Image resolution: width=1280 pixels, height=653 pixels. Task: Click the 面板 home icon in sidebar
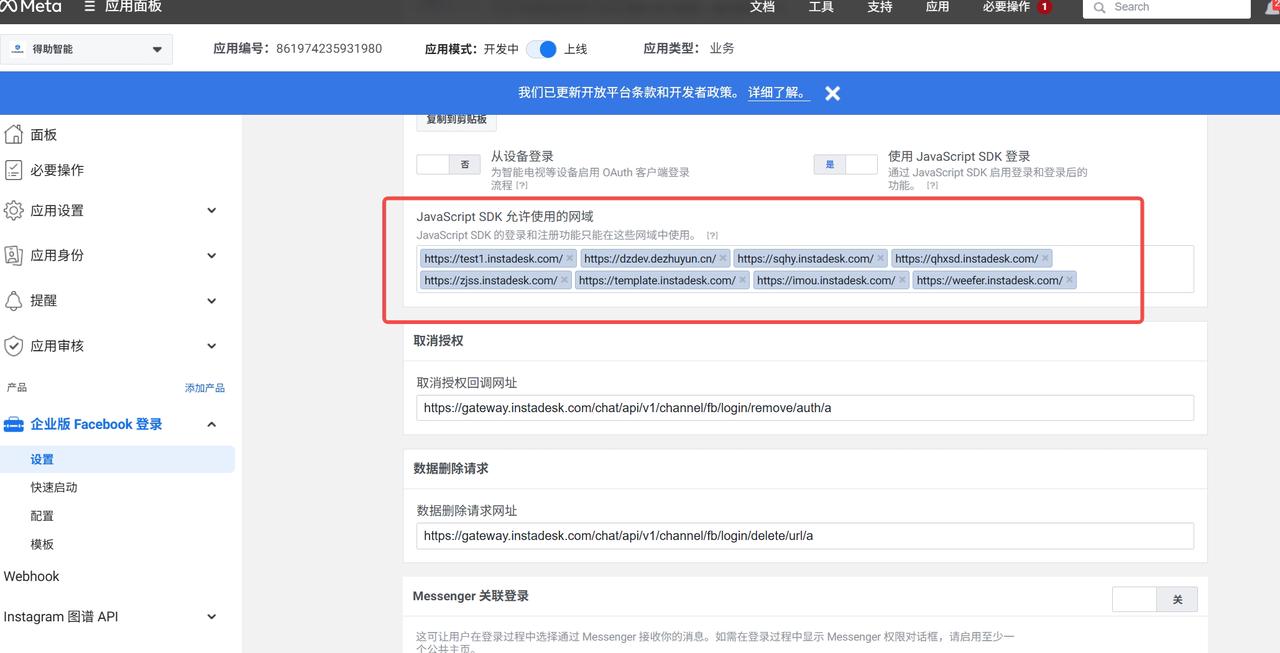(x=14, y=134)
